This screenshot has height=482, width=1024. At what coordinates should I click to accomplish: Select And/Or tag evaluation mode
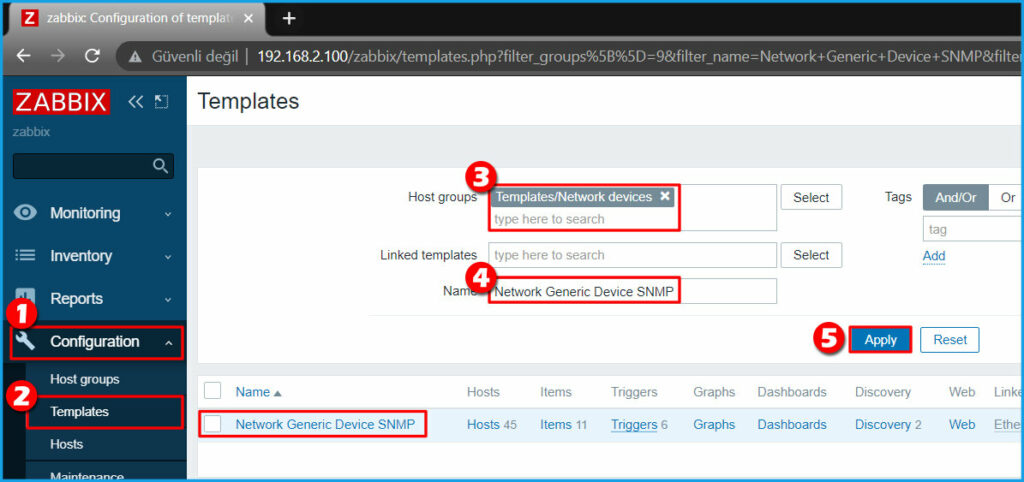click(x=956, y=197)
